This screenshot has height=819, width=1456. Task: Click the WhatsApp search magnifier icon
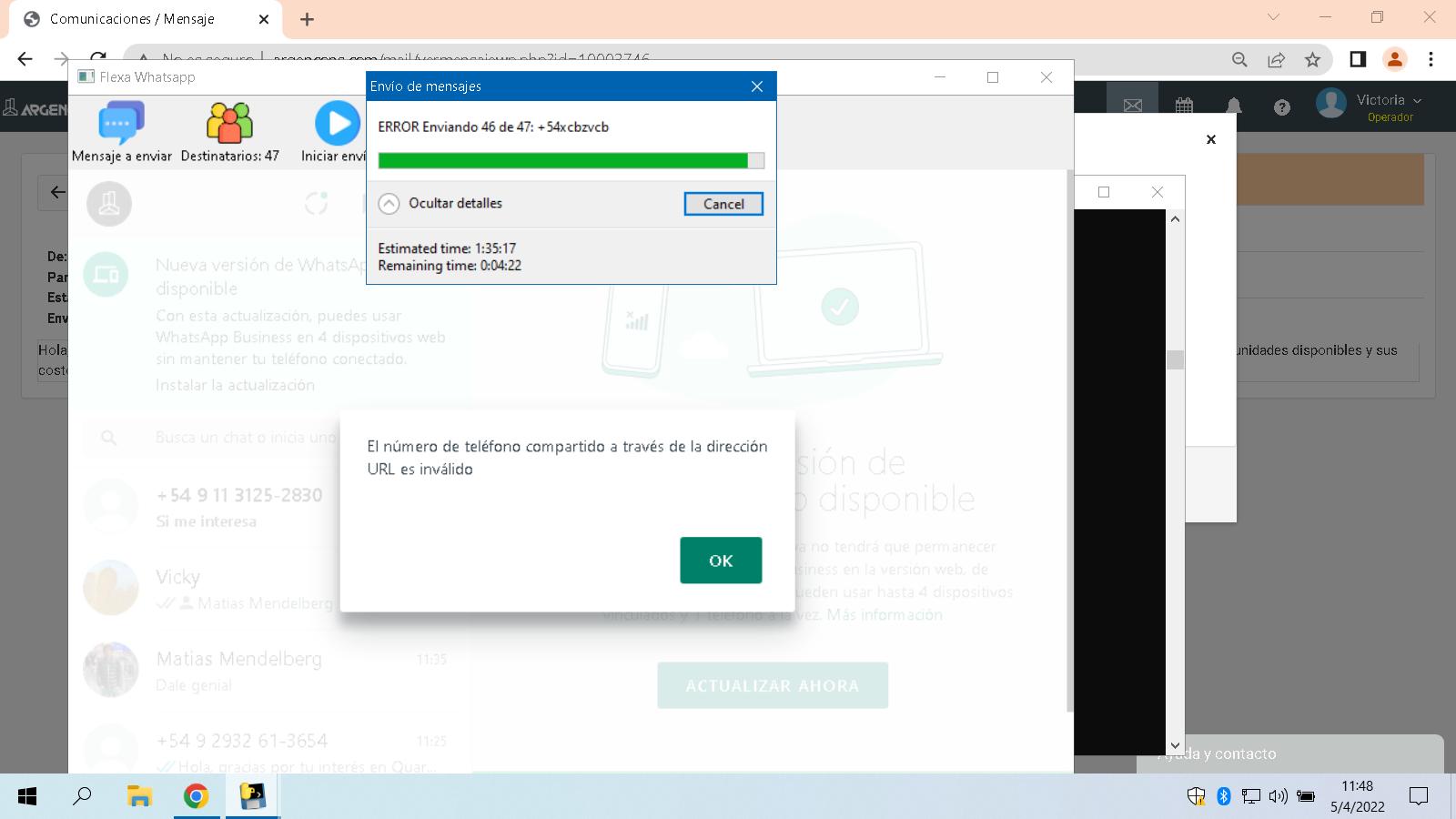[x=108, y=438]
